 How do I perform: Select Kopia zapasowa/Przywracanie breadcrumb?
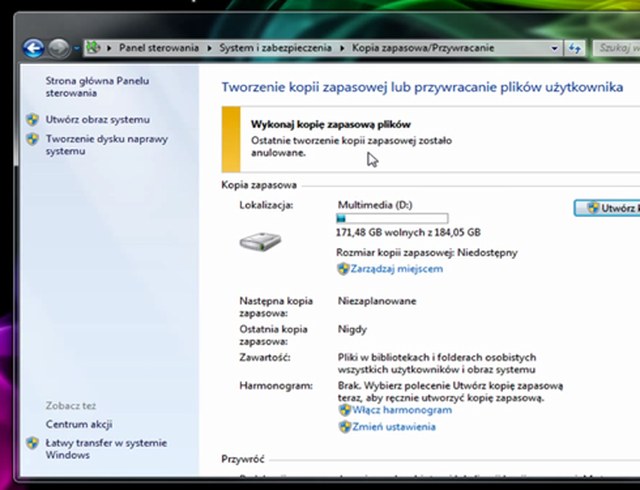pos(423,48)
